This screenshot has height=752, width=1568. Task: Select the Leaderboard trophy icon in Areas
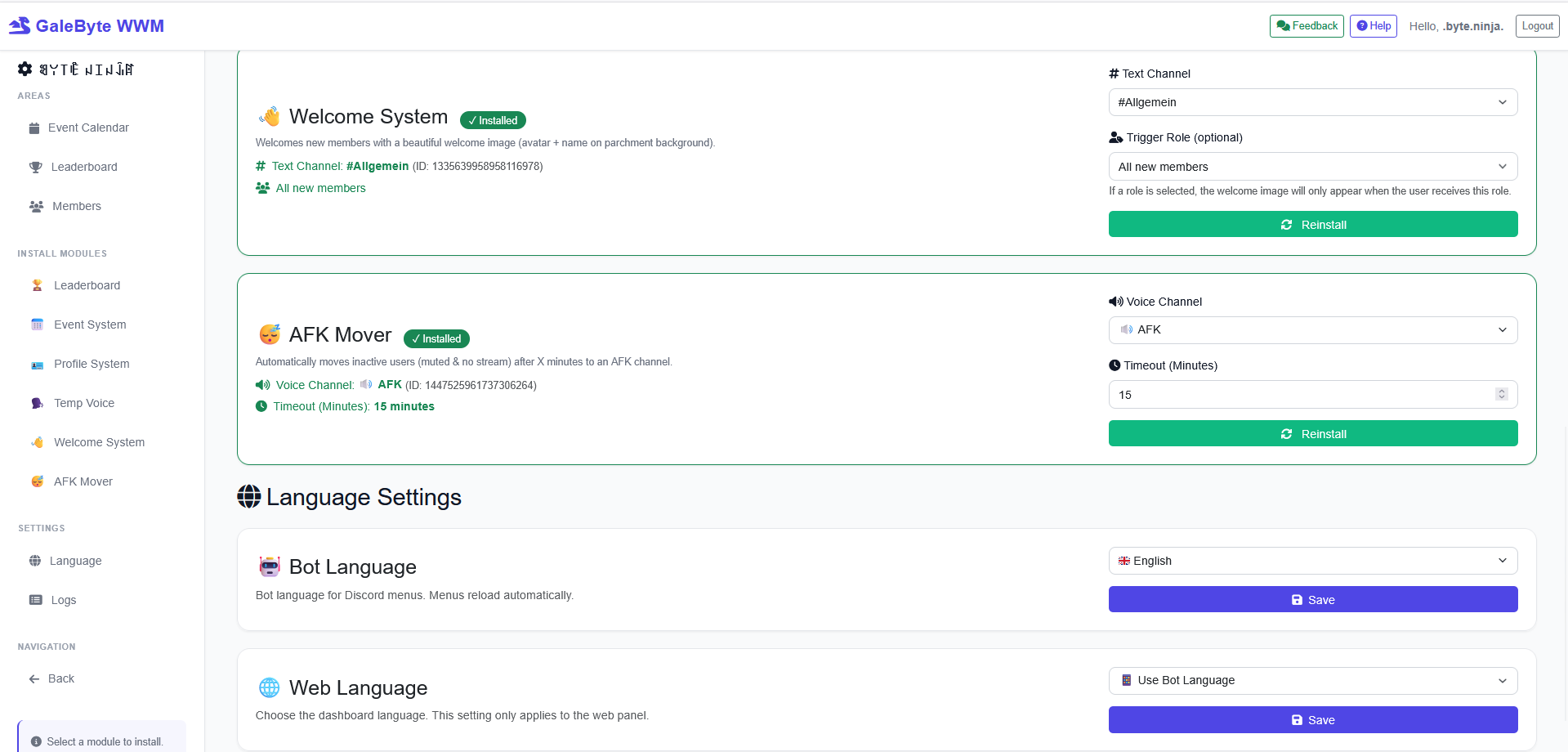point(35,167)
